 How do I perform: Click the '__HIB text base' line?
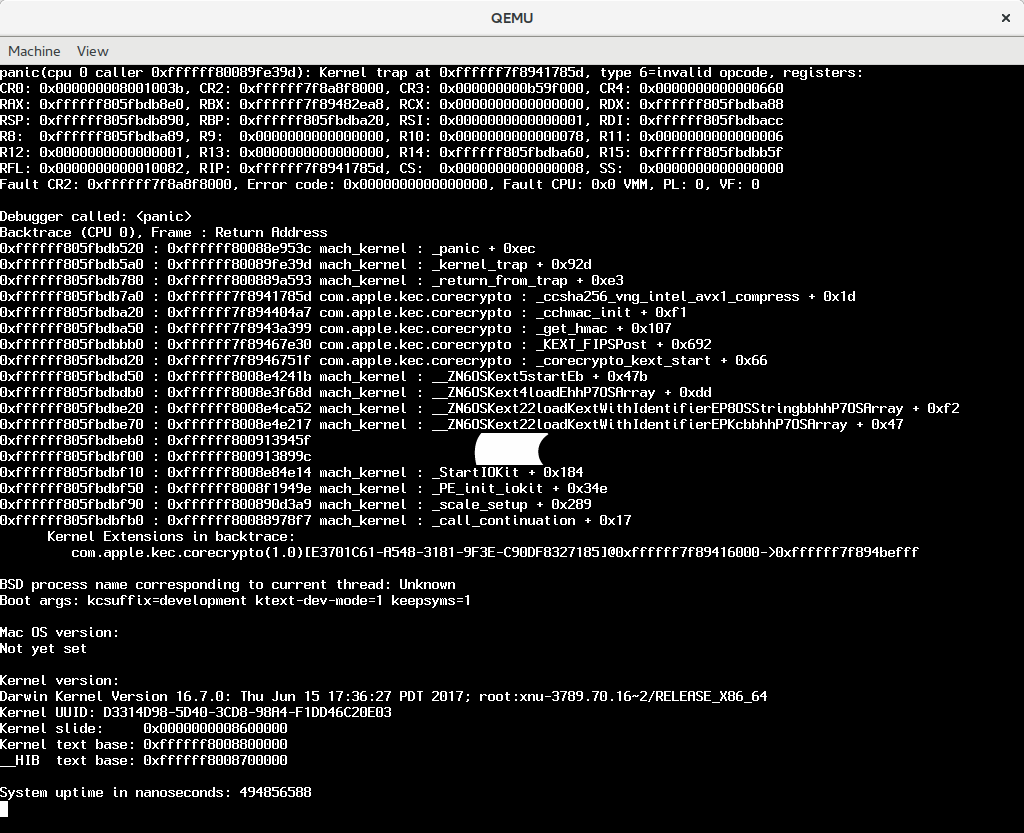pyautogui.click(x=144, y=760)
